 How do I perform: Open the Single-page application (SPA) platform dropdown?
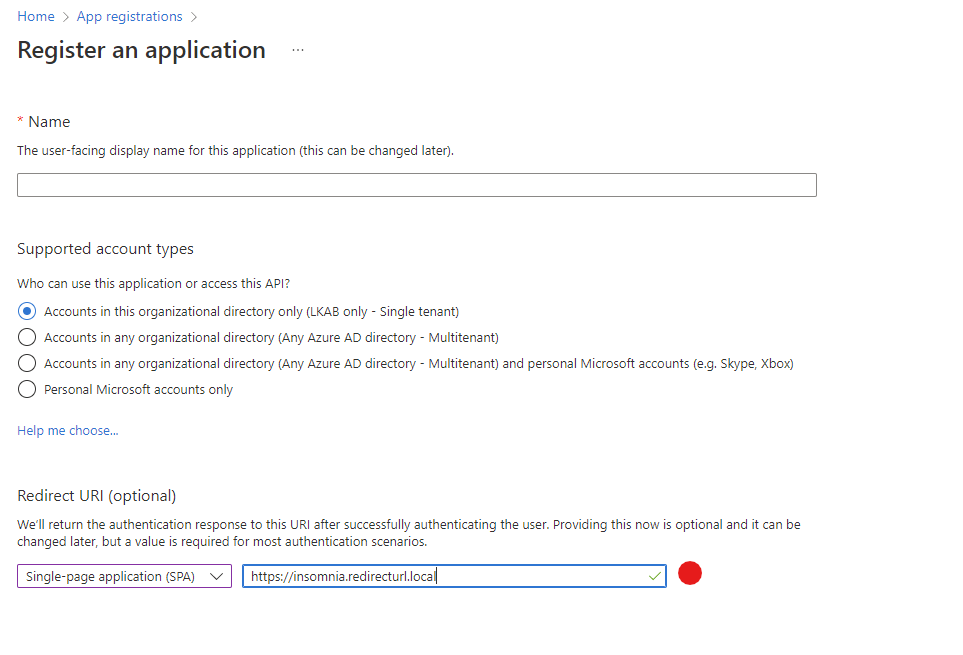(x=123, y=576)
